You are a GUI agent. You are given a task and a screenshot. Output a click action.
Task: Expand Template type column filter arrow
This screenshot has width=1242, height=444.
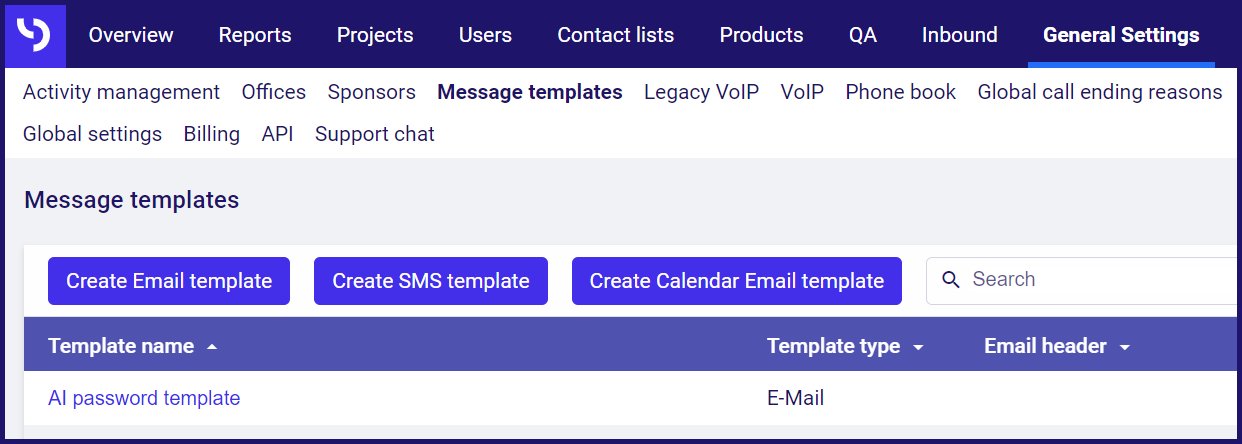918,347
